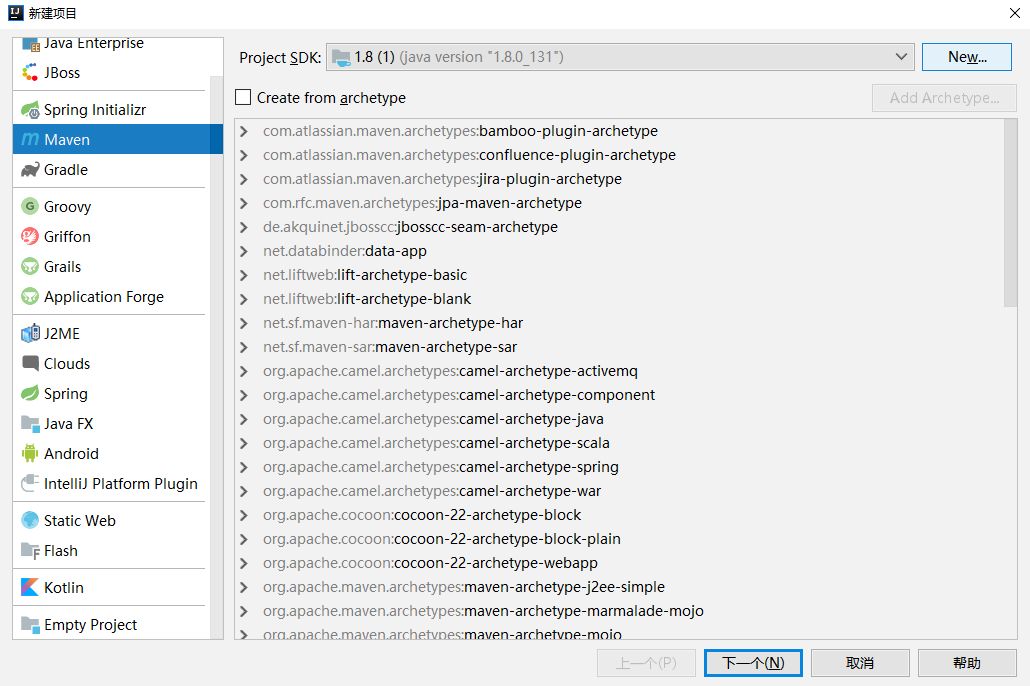Click the Griffon red icon
Viewport: 1030px width, 686px height.
(x=30, y=237)
